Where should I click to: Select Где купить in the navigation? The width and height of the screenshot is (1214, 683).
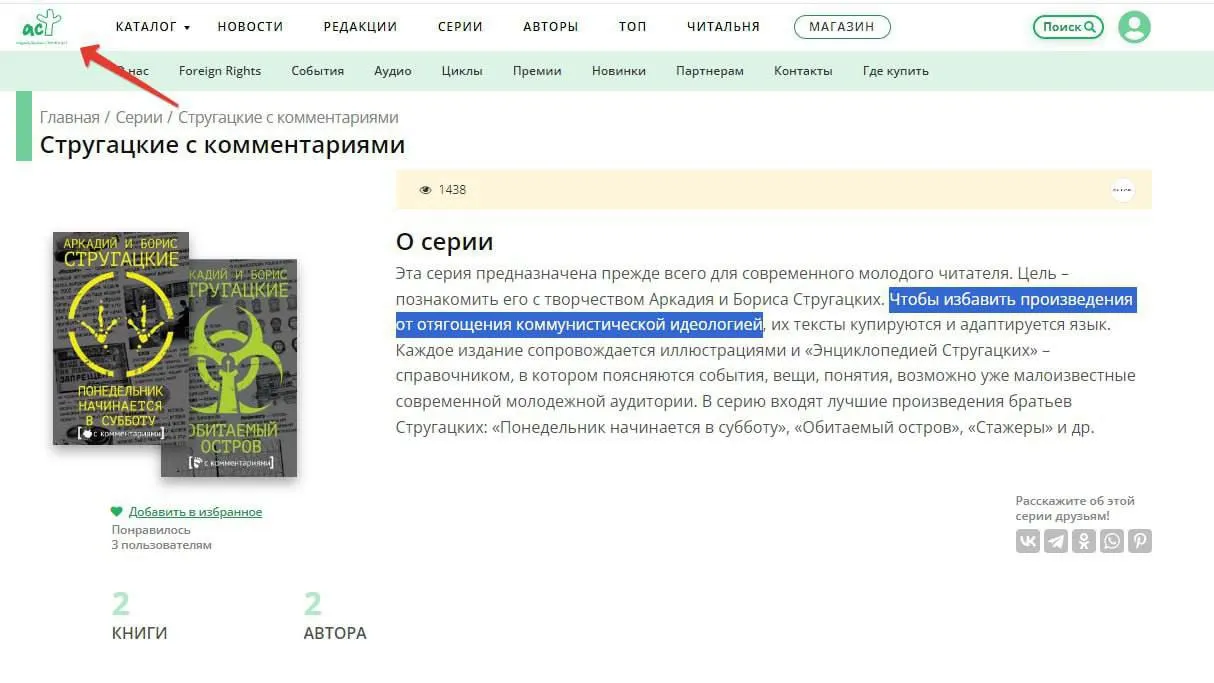tap(895, 71)
